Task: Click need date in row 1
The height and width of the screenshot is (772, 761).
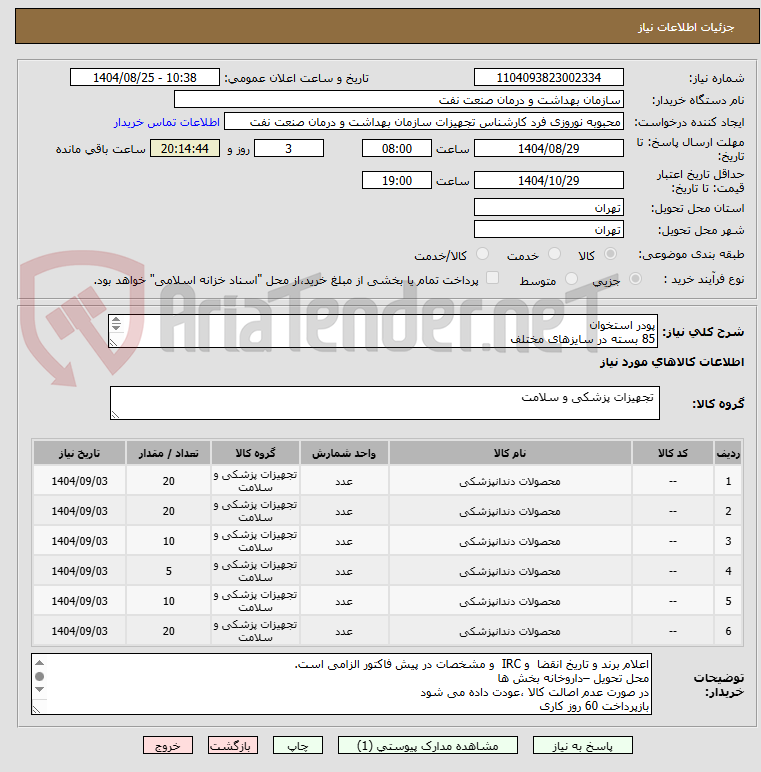Action: pos(79,481)
